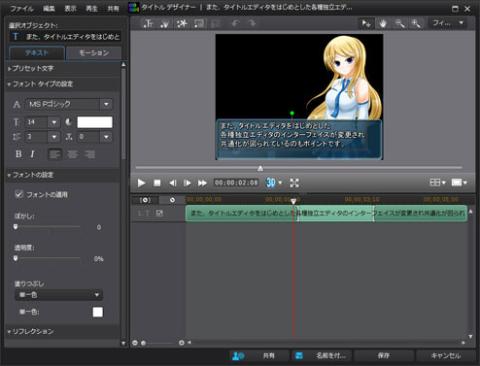
Task: Toggle the フォントの適用 checkbox
Action: [19, 194]
